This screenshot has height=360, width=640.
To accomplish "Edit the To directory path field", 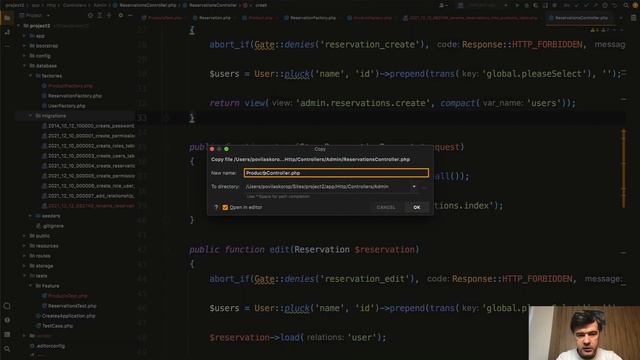I will coord(327,187).
